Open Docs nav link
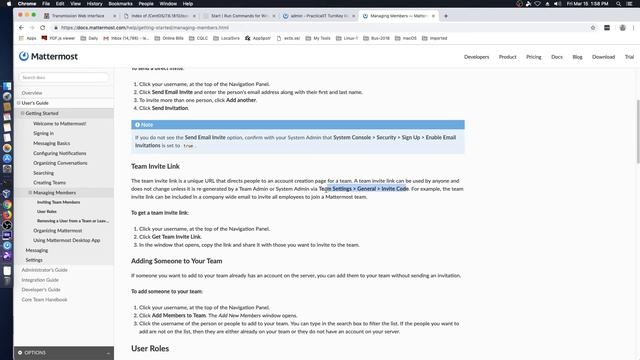This screenshot has width=640, height=360. (557, 57)
